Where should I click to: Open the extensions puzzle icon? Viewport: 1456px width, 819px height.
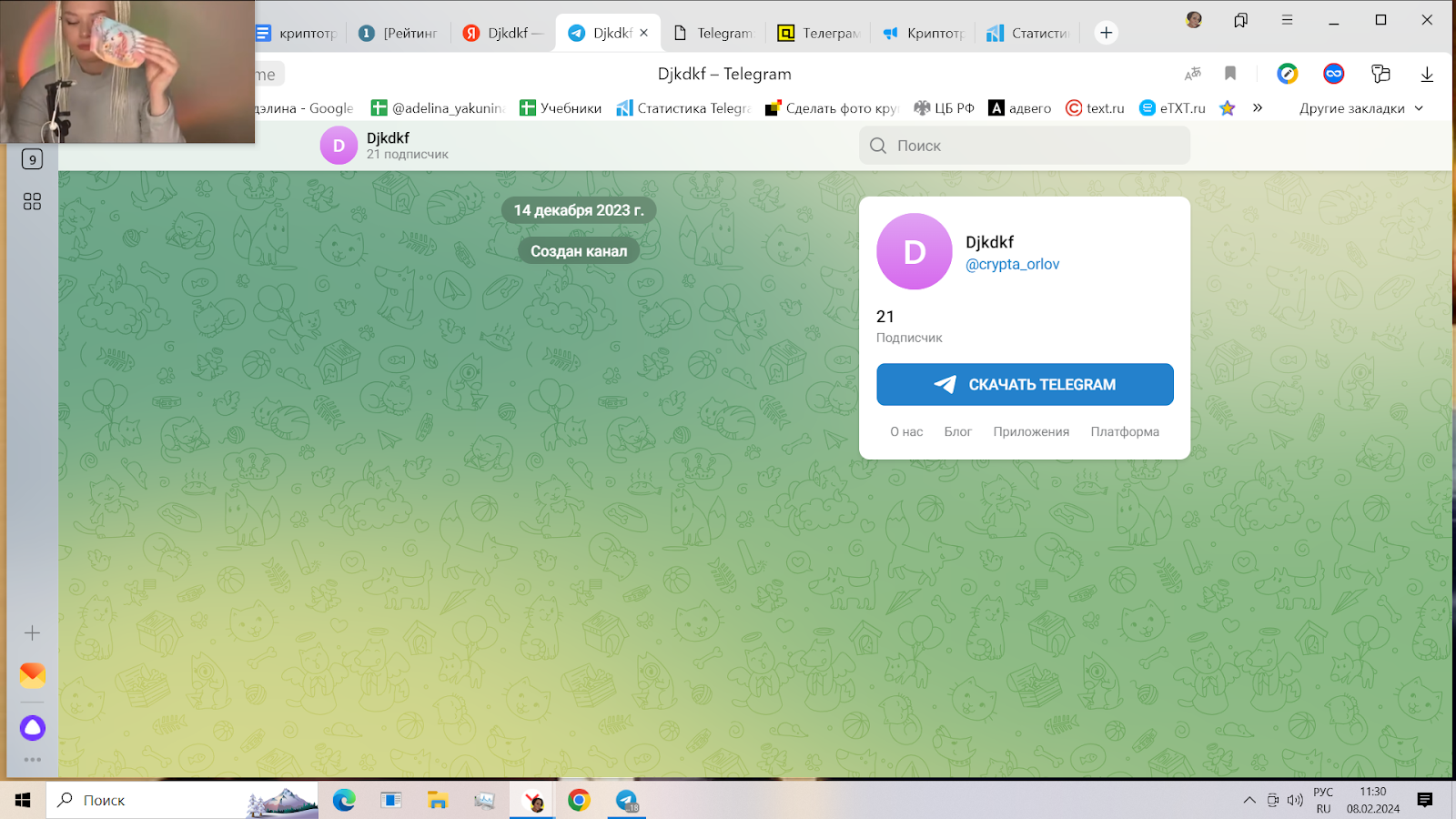1380,74
